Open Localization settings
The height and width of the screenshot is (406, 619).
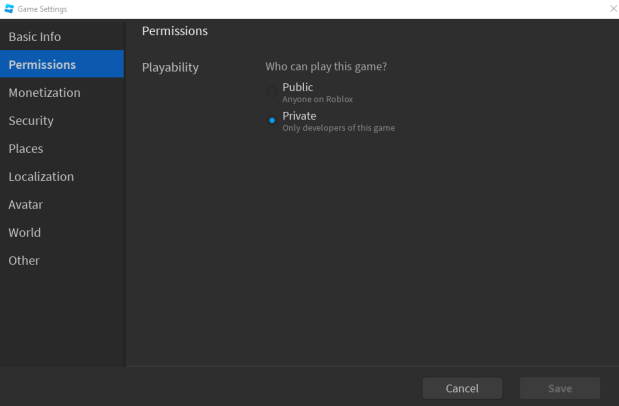click(62, 177)
